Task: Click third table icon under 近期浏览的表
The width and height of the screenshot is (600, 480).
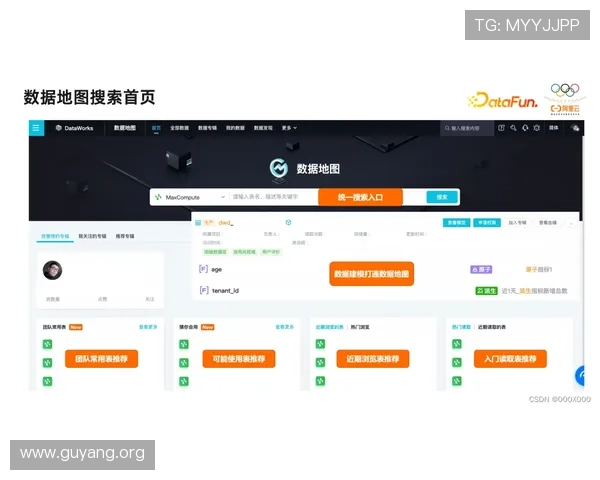Action: 320,381
